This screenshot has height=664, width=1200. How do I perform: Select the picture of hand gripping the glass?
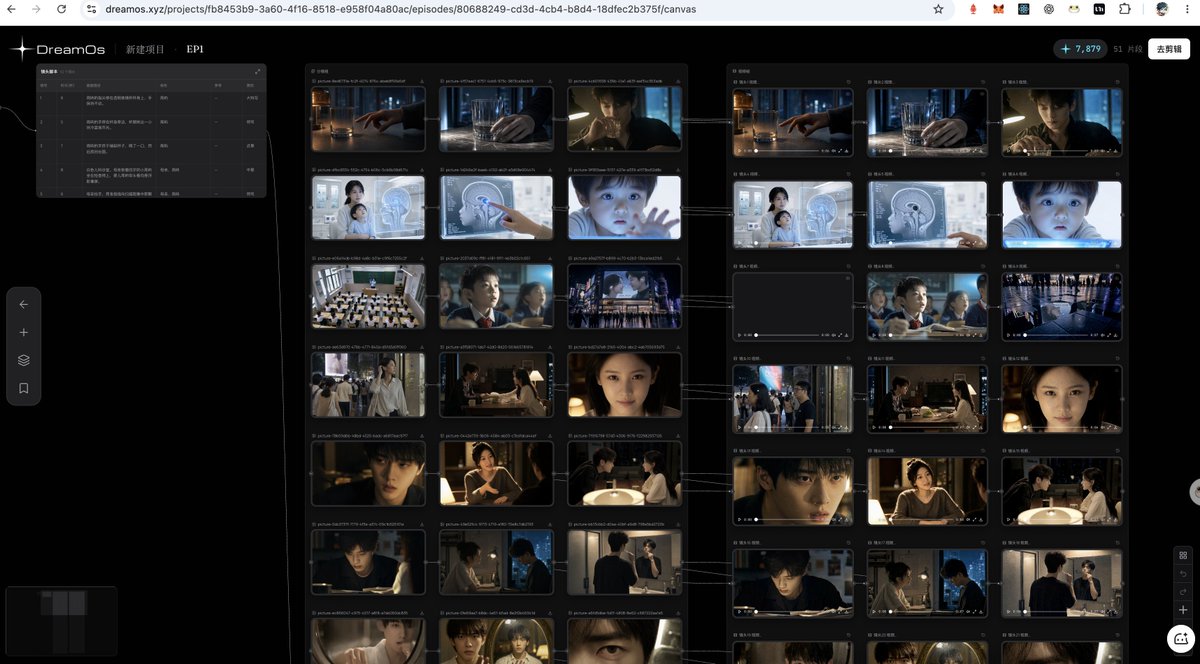[496, 118]
